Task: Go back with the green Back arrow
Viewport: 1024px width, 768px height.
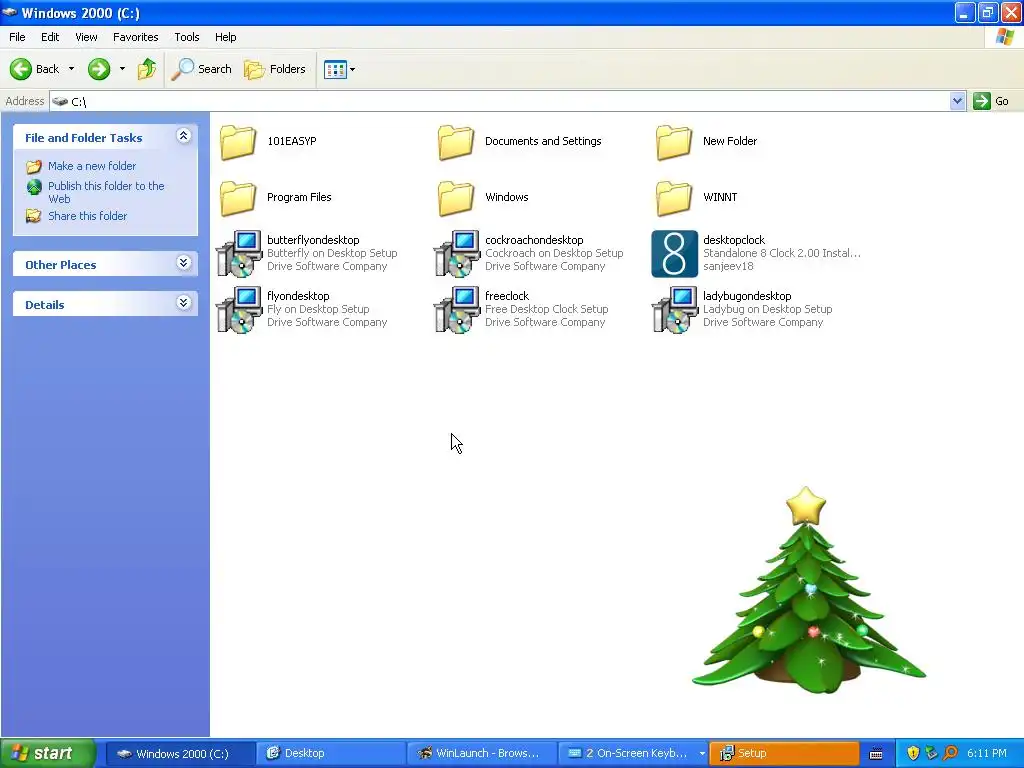Action: click(34, 69)
